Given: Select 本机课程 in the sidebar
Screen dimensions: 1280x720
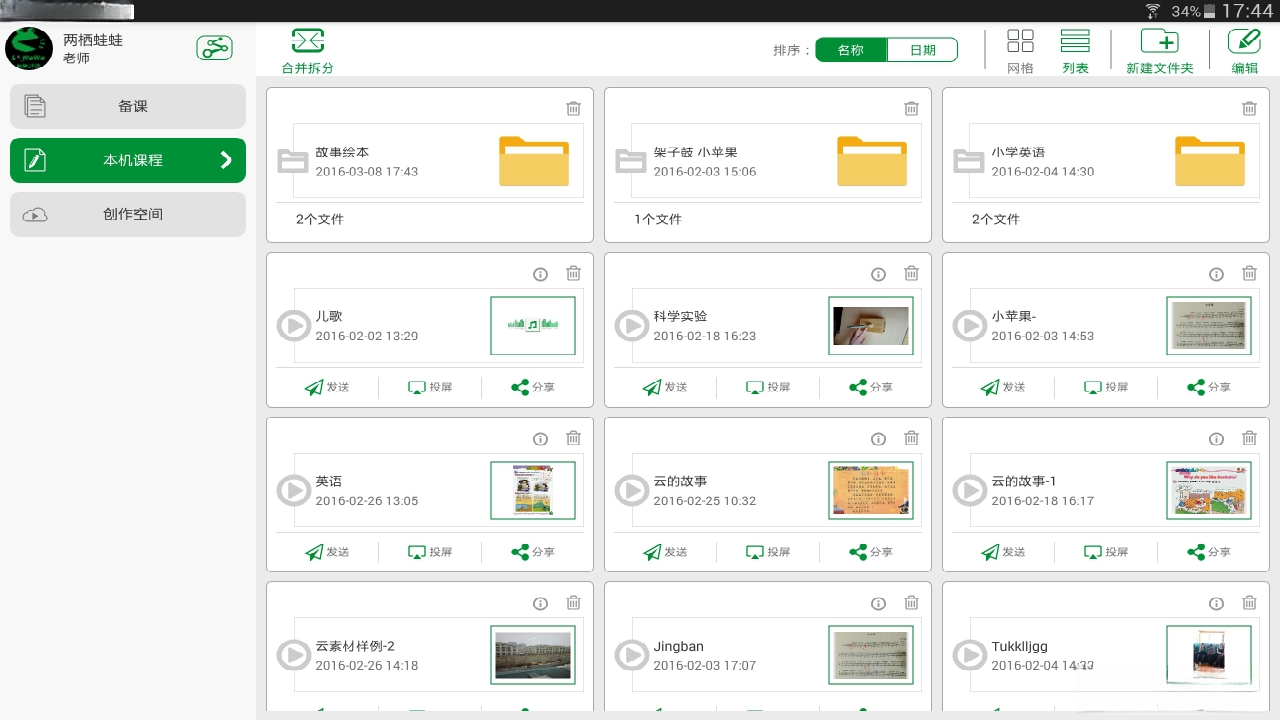Looking at the screenshot, I should click(128, 160).
